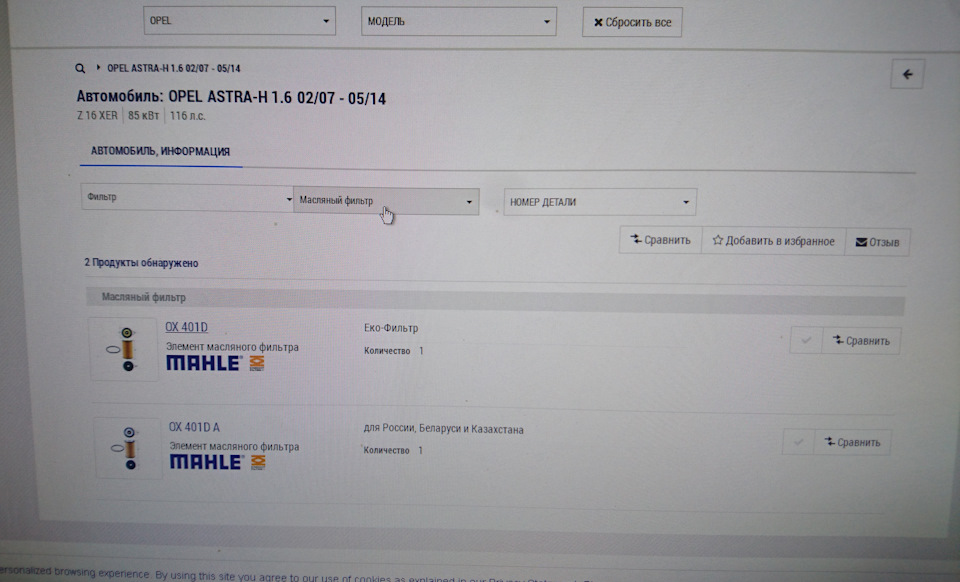Image resolution: width=960 pixels, height=582 pixels.
Task: Expand the Фильтр category dropdown
Action: pos(187,198)
